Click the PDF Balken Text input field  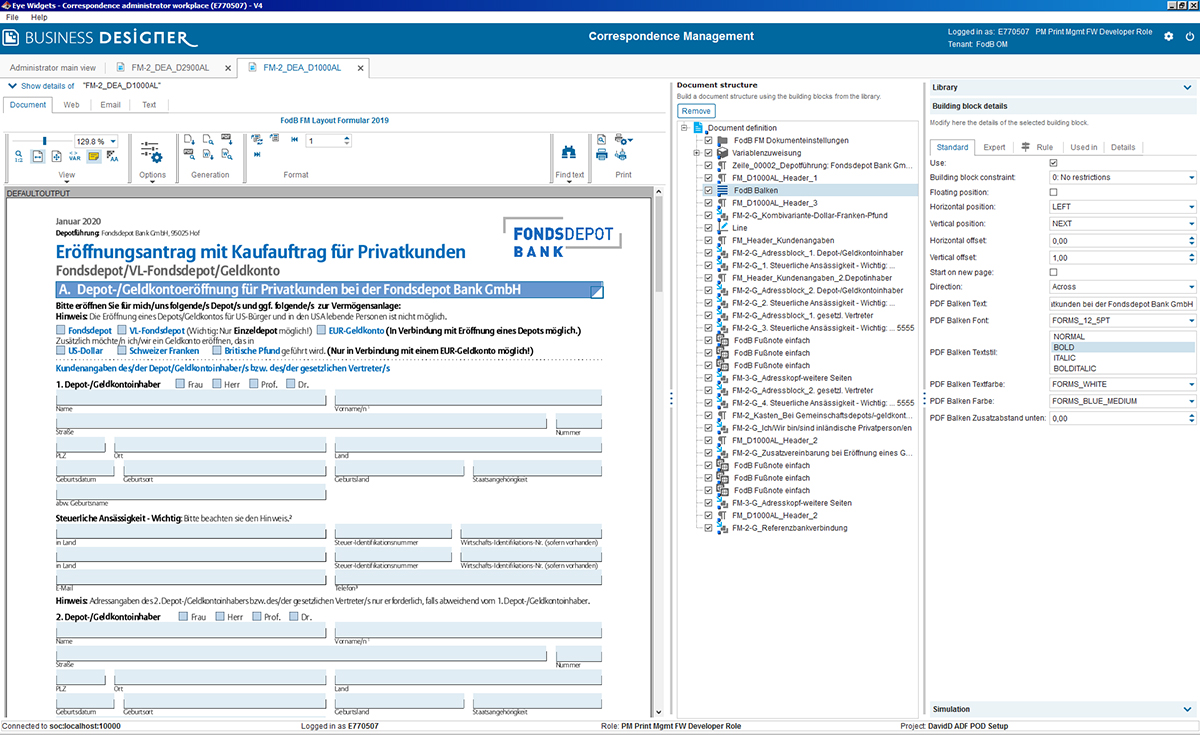click(x=1122, y=303)
